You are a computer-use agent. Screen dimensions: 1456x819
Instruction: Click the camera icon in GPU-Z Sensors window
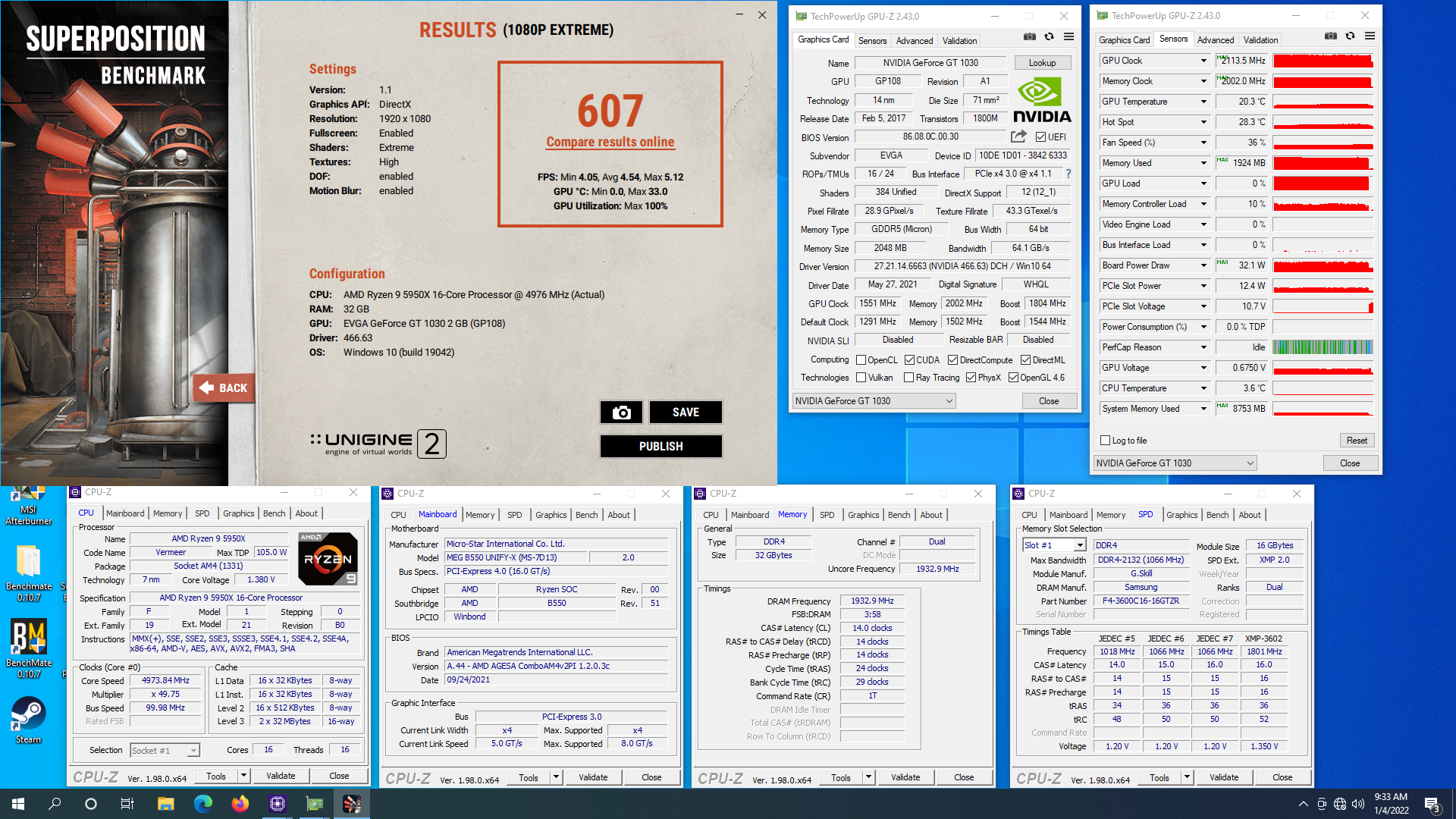point(1330,36)
